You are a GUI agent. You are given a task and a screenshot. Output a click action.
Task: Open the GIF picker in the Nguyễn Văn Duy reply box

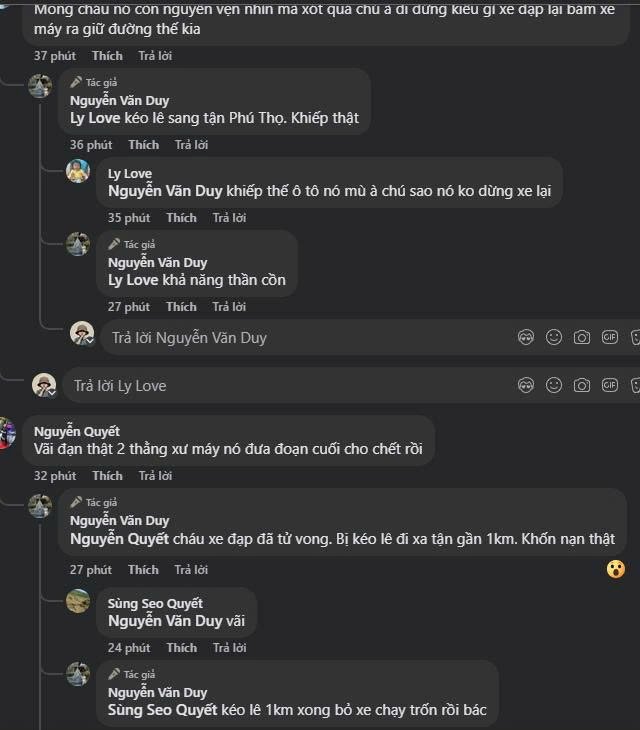(x=610, y=337)
